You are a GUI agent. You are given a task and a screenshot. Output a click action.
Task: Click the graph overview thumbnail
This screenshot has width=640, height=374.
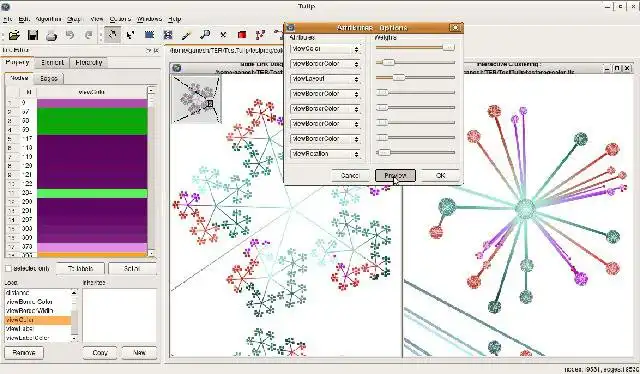(196, 99)
